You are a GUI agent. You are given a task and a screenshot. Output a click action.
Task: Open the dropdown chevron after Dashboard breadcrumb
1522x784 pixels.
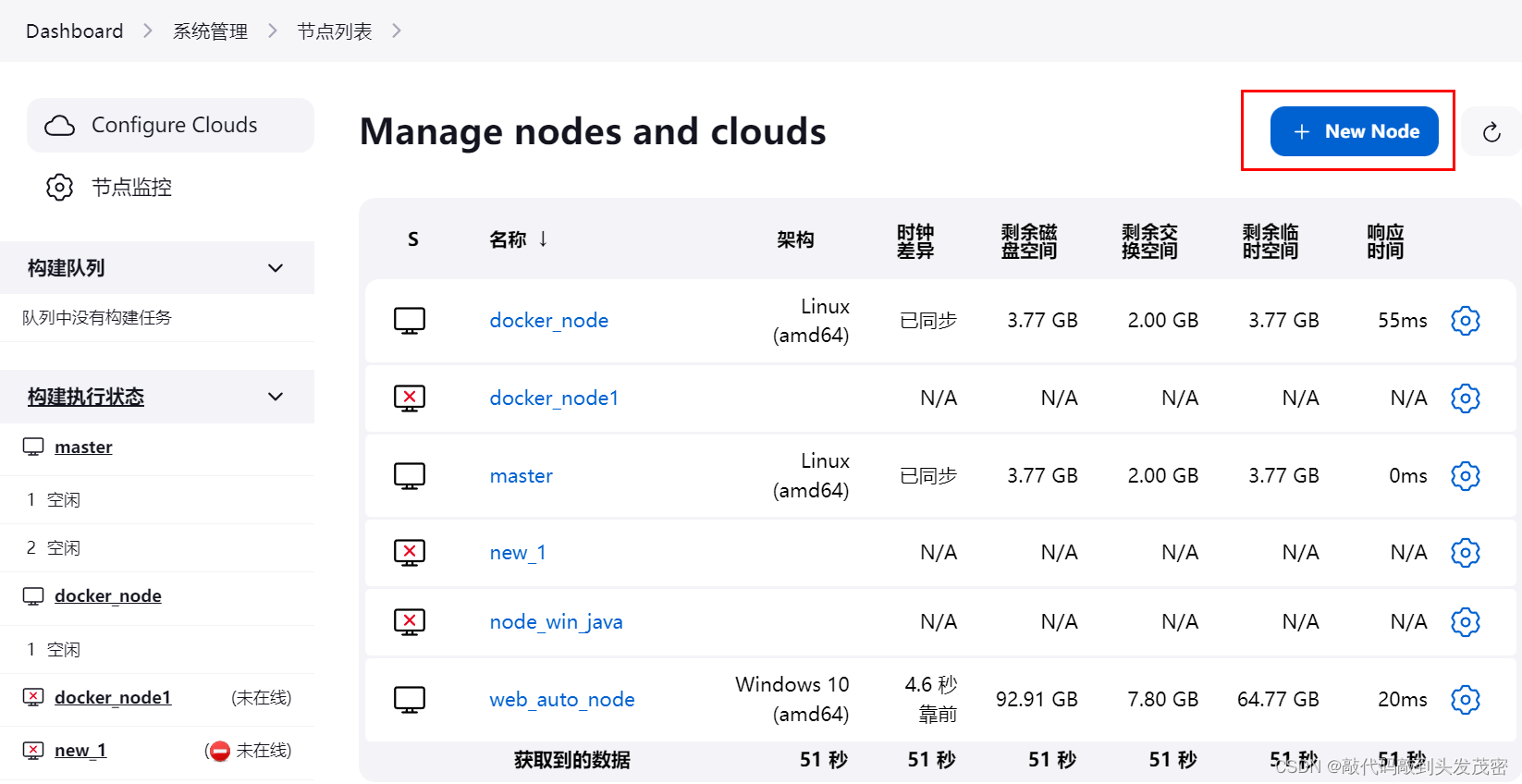148,31
